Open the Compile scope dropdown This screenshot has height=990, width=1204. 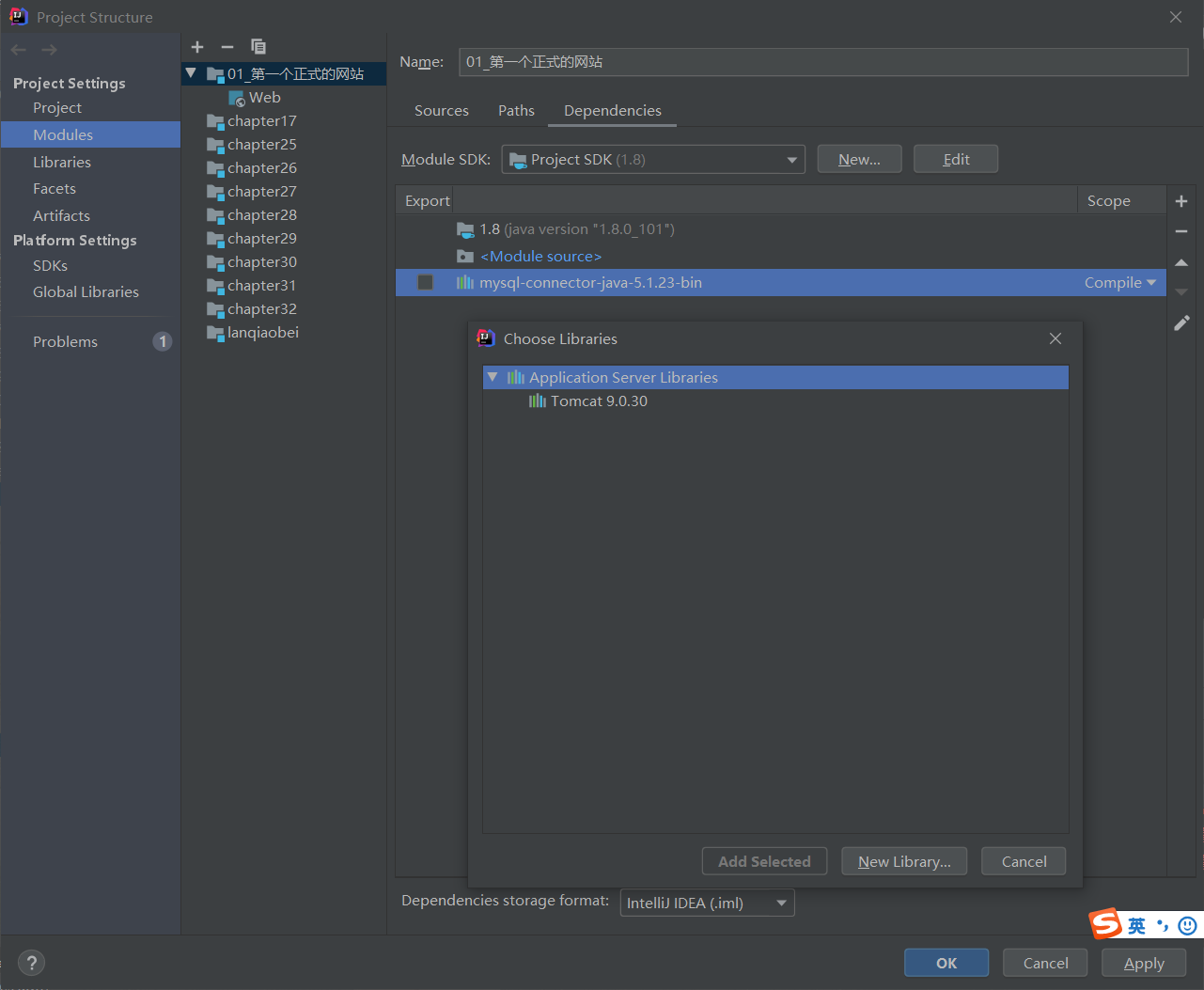click(x=1120, y=283)
